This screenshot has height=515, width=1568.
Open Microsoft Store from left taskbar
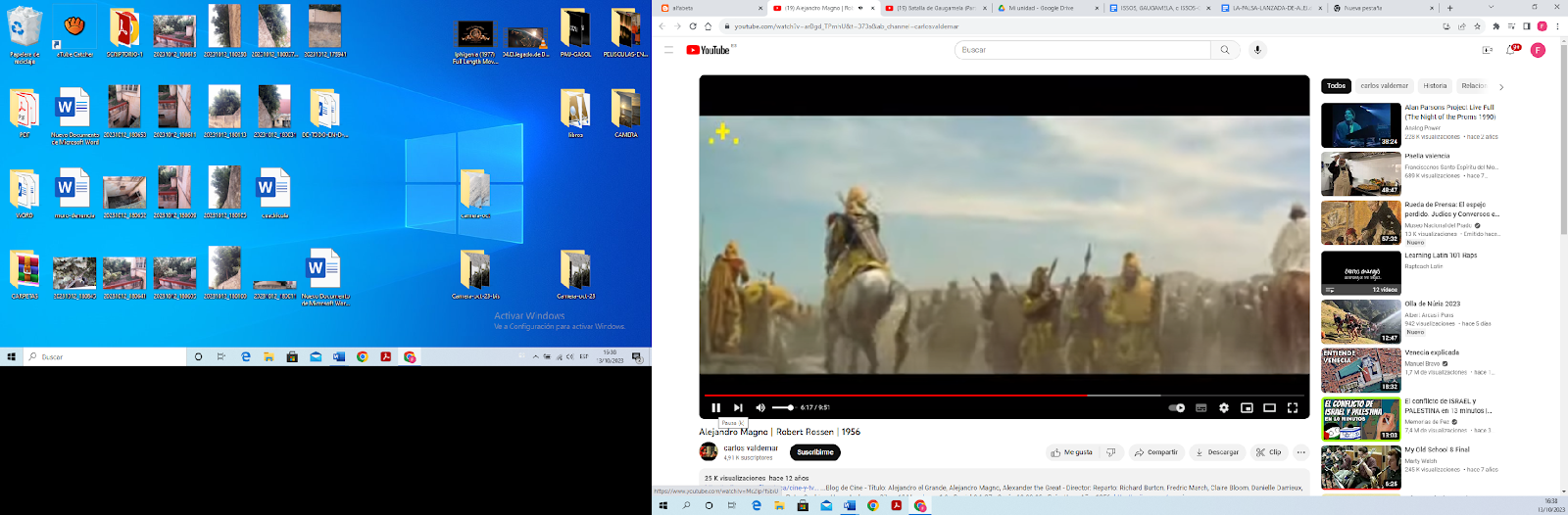pyautogui.click(x=292, y=357)
